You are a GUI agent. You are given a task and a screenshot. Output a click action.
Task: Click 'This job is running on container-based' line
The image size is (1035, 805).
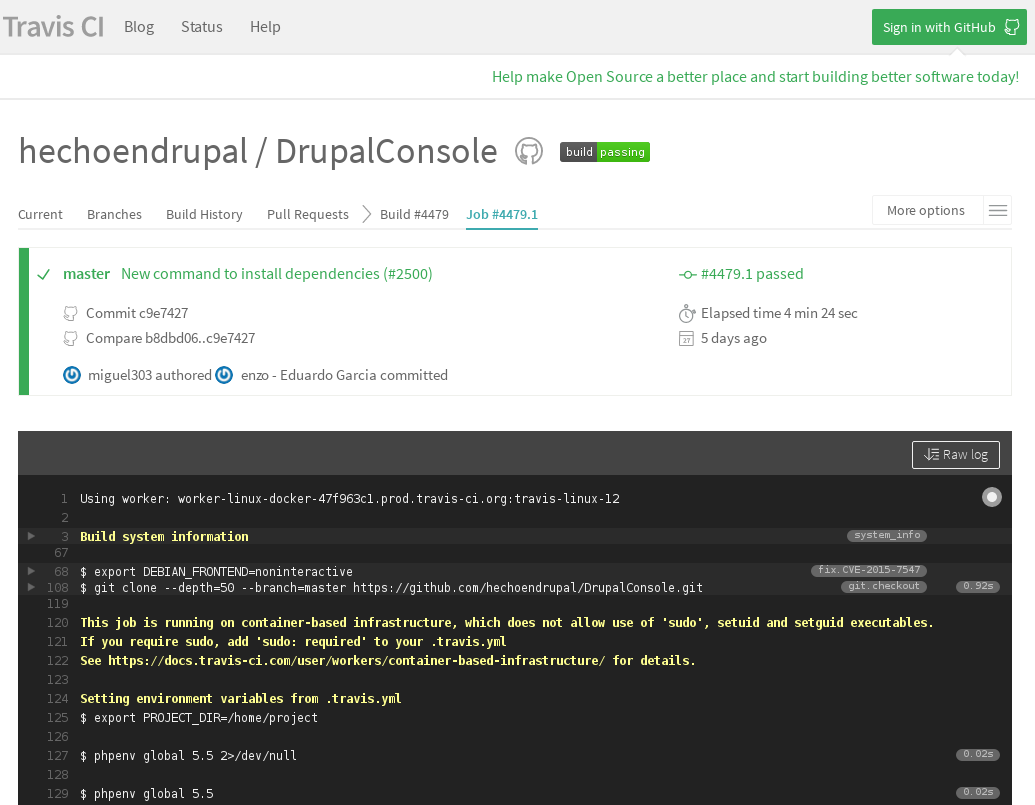point(506,622)
